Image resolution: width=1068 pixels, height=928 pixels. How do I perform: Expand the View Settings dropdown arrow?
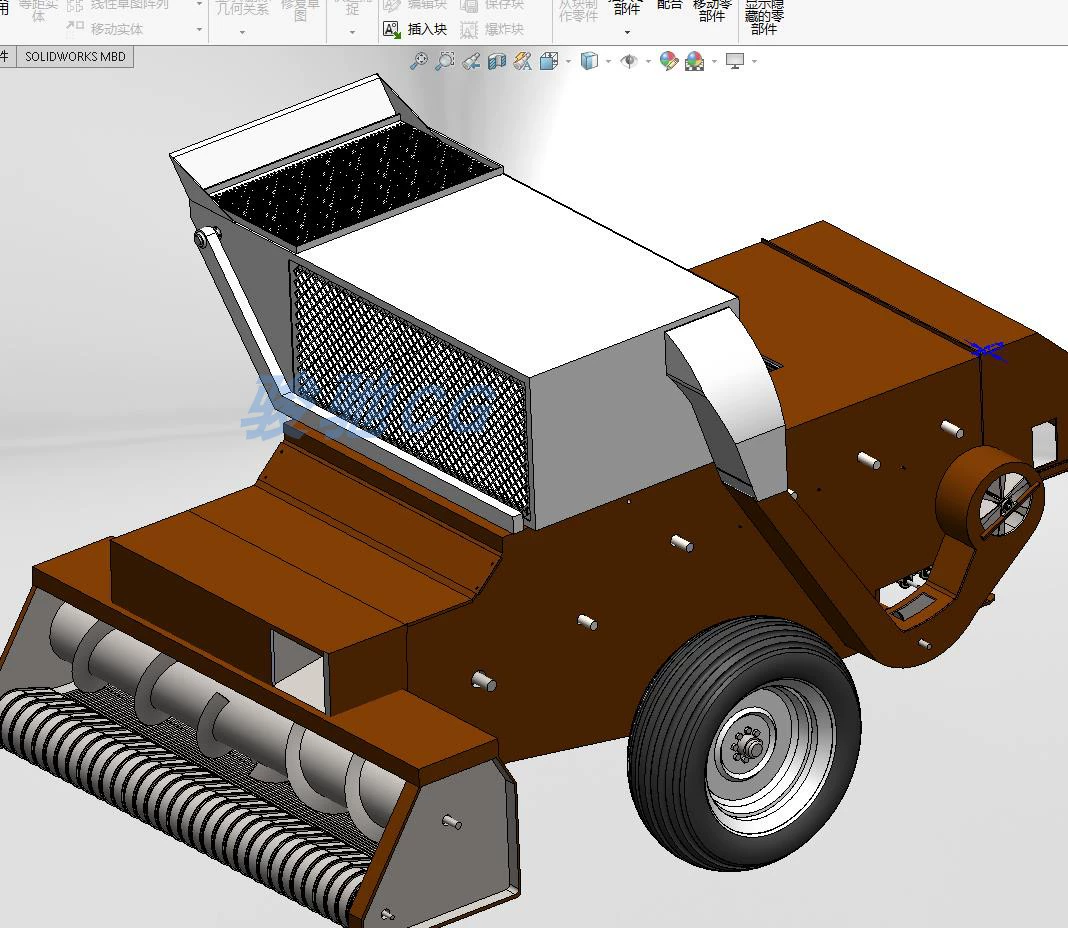pyautogui.click(x=754, y=62)
